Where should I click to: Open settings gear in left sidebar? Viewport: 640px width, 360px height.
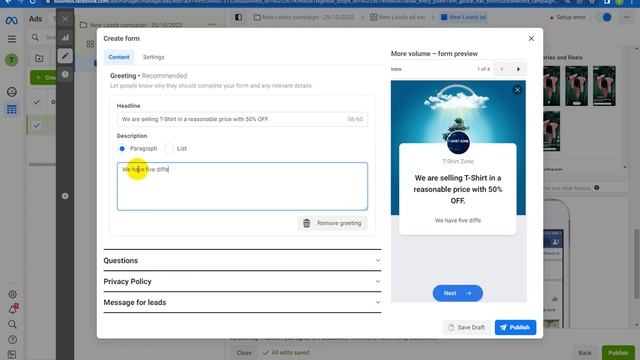tap(13, 294)
